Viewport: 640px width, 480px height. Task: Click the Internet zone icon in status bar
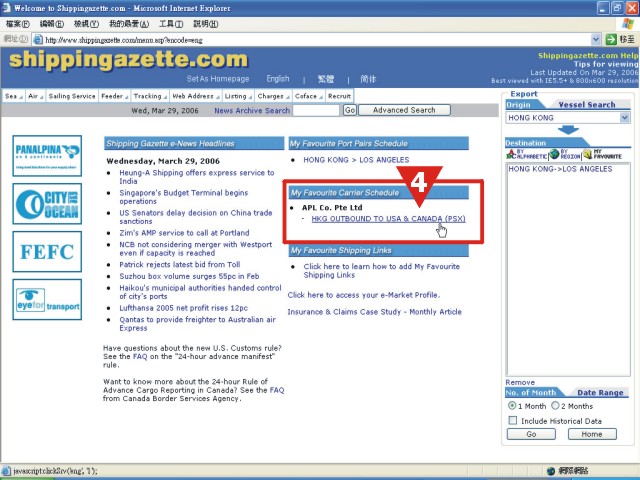pos(551,471)
